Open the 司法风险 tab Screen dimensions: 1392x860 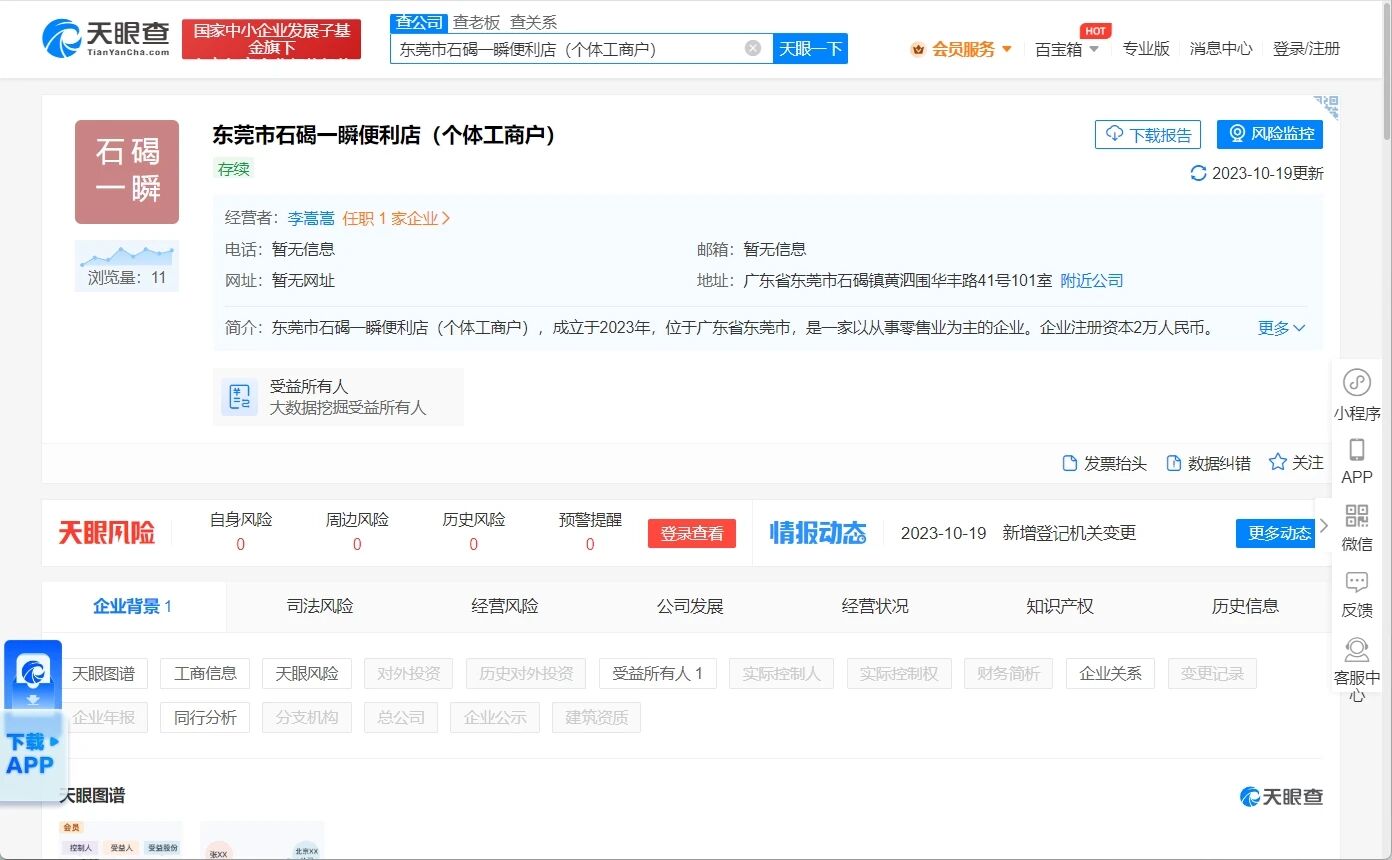320,606
